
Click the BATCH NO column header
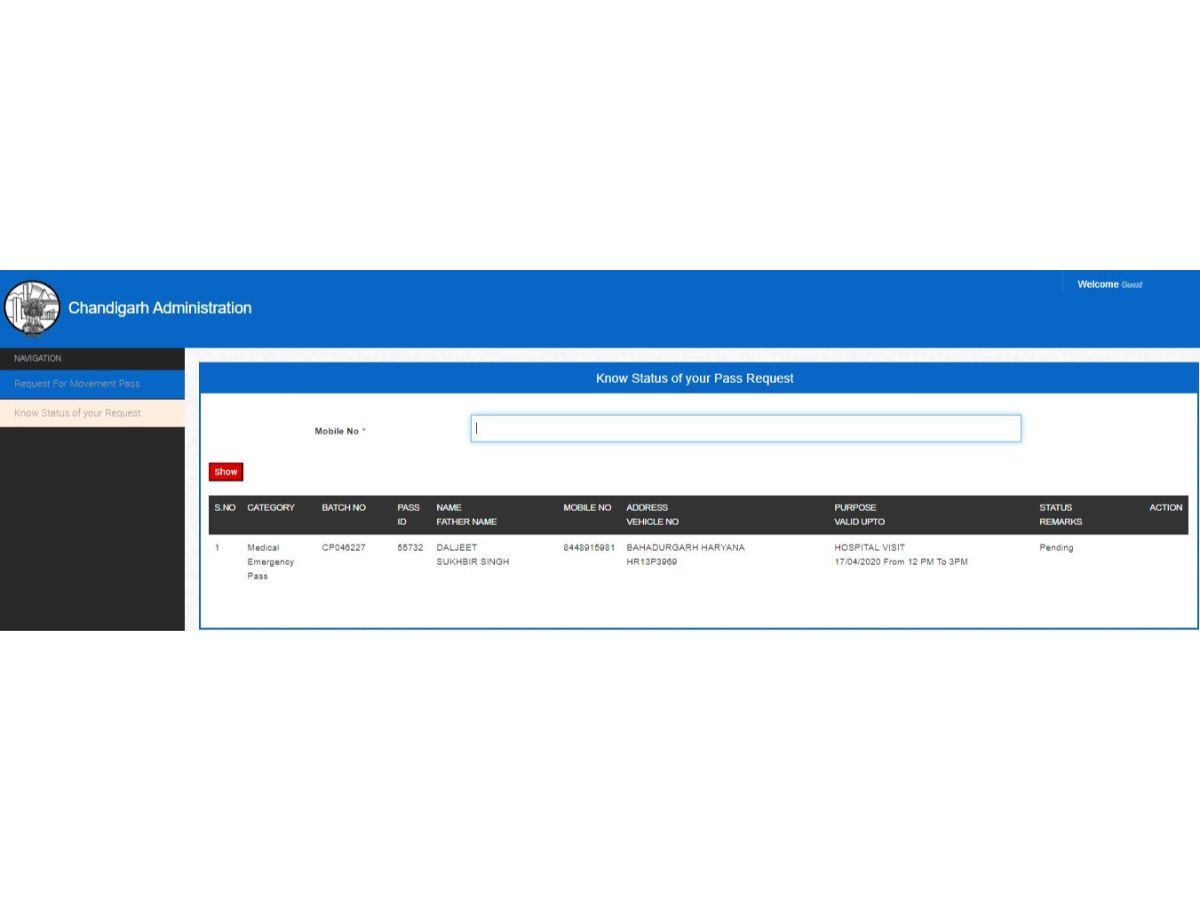[343, 508]
